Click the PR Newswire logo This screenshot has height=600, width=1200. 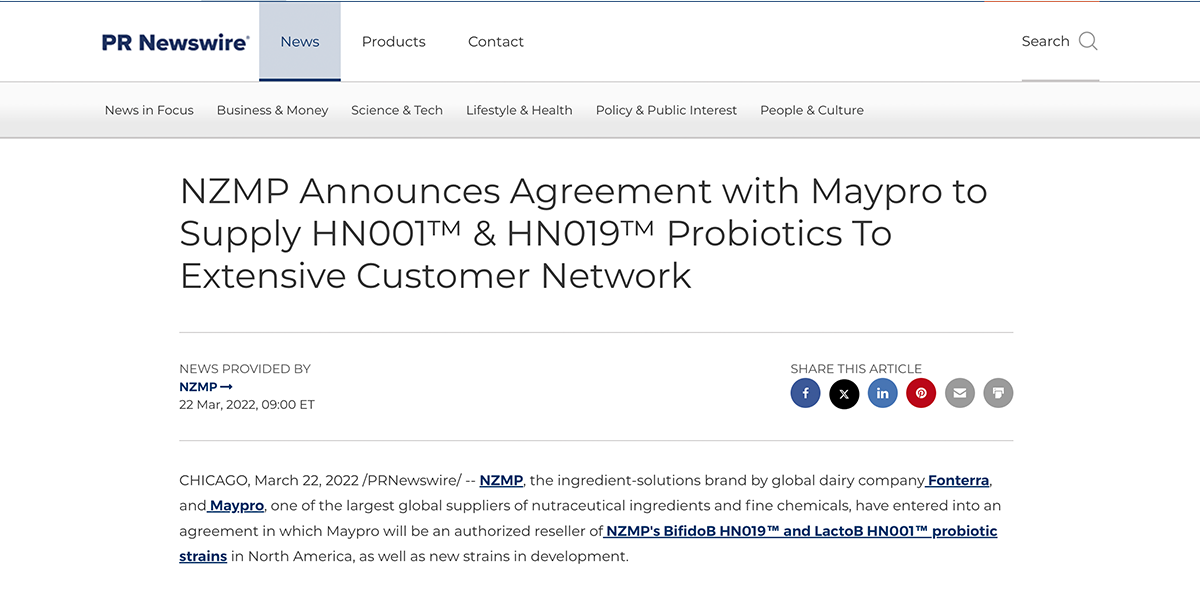coord(175,41)
